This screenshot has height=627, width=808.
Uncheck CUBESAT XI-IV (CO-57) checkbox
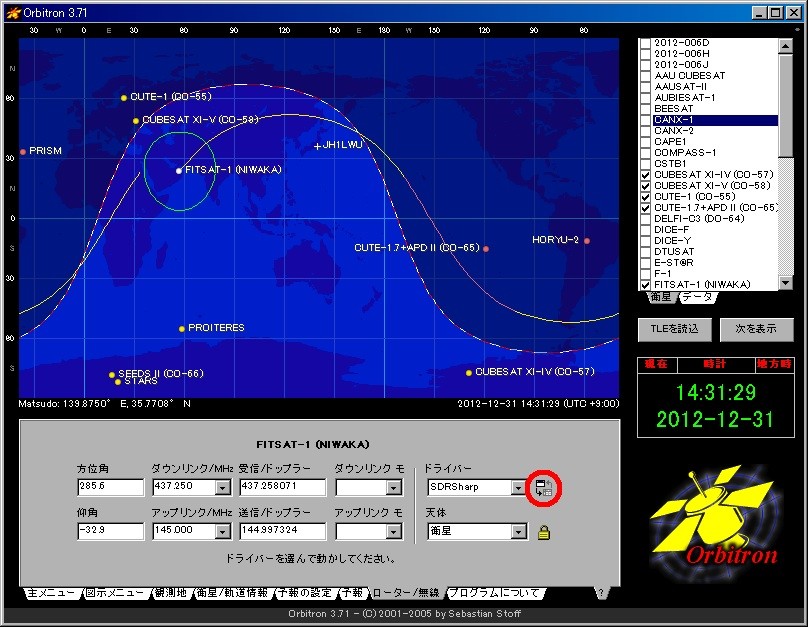pyautogui.click(x=645, y=175)
